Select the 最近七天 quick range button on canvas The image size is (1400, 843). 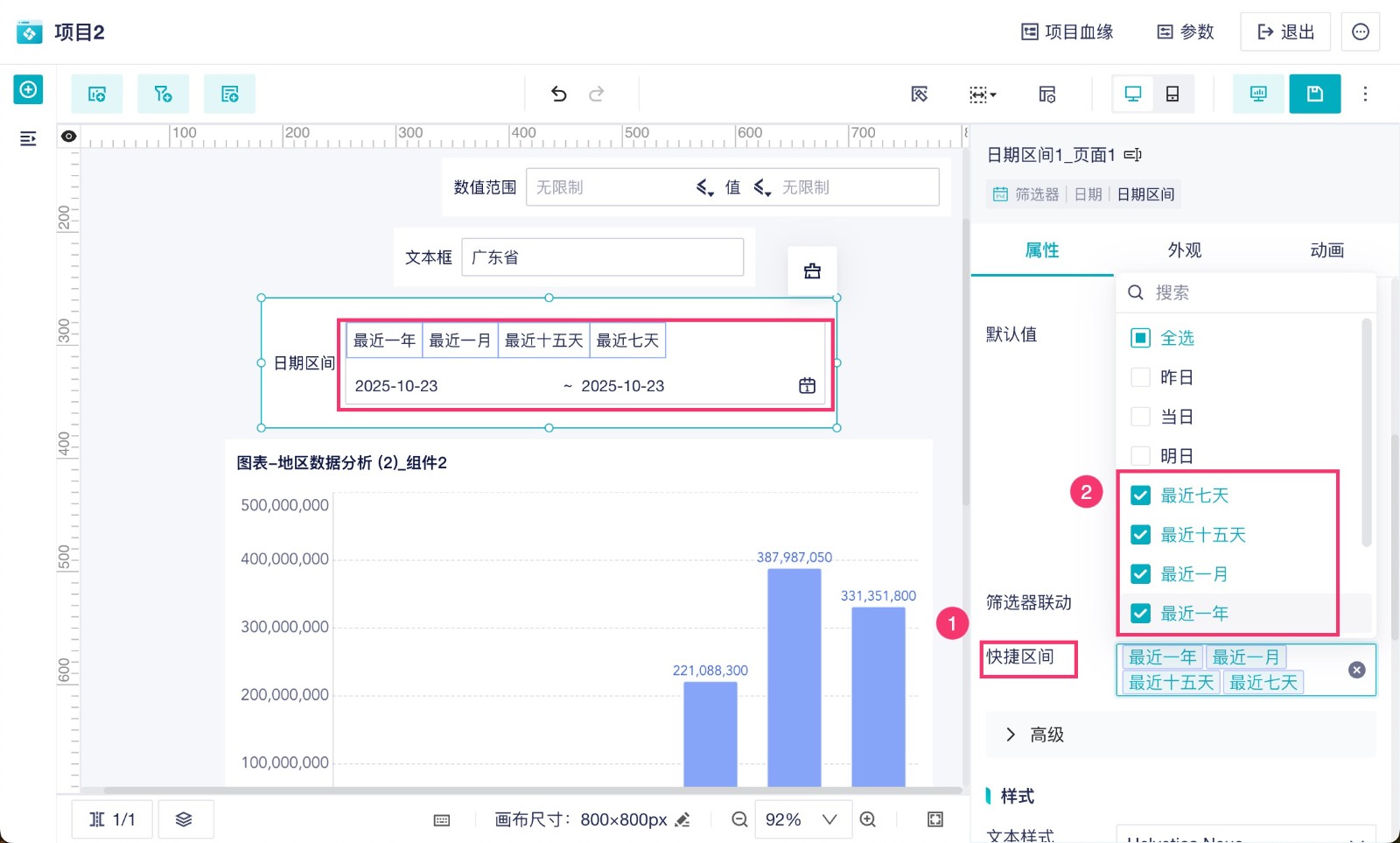(x=628, y=341)
